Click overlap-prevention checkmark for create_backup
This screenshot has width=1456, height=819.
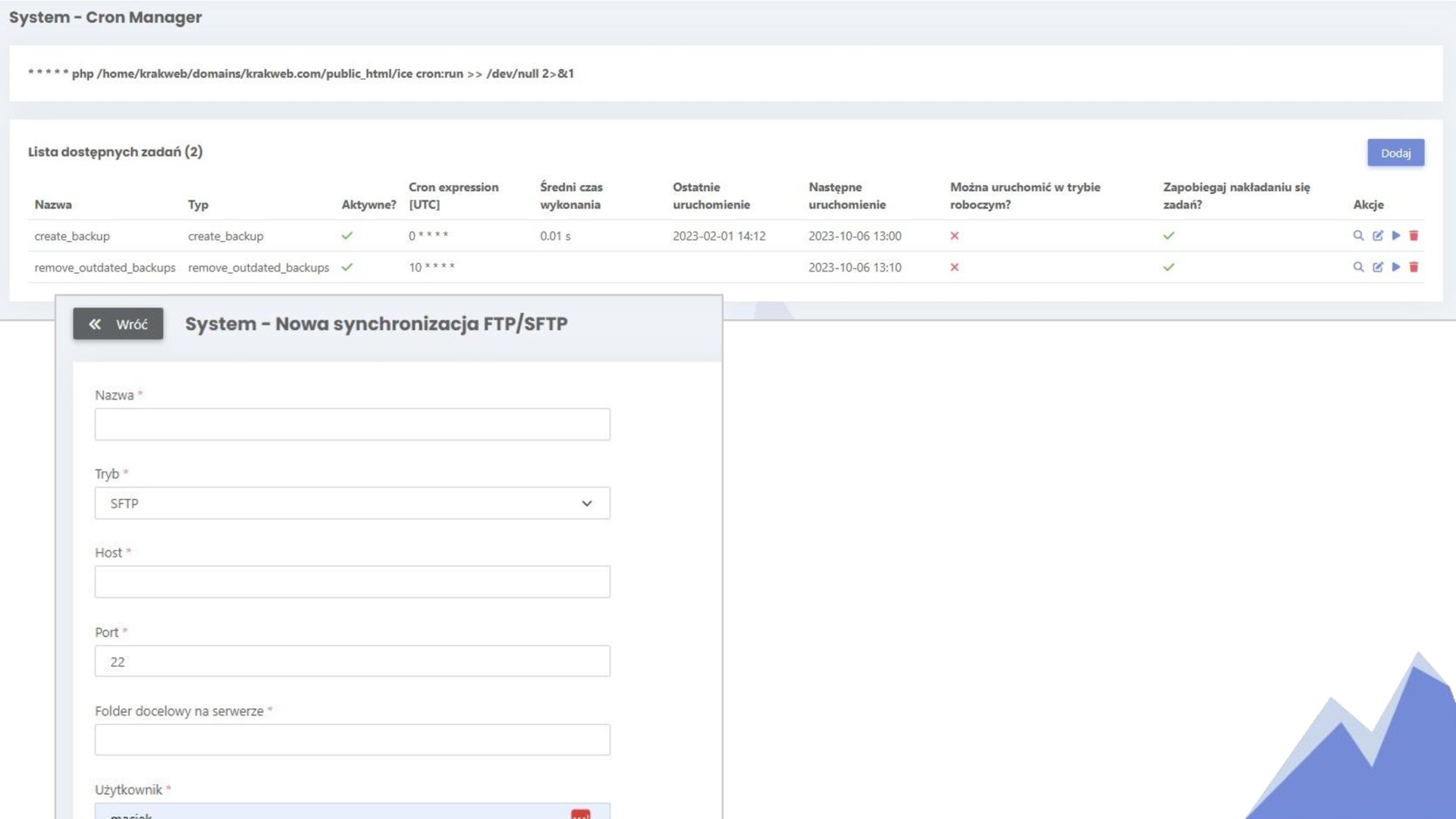point(1169,236)
